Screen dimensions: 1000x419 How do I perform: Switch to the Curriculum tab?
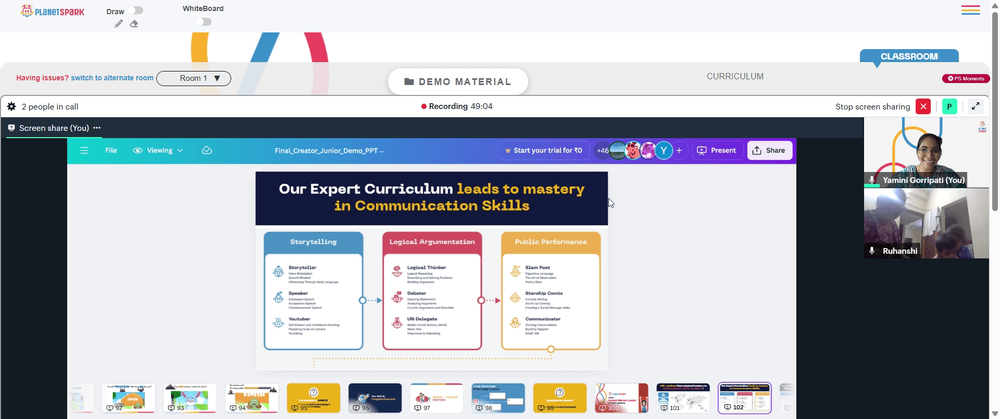pos(735,77)
